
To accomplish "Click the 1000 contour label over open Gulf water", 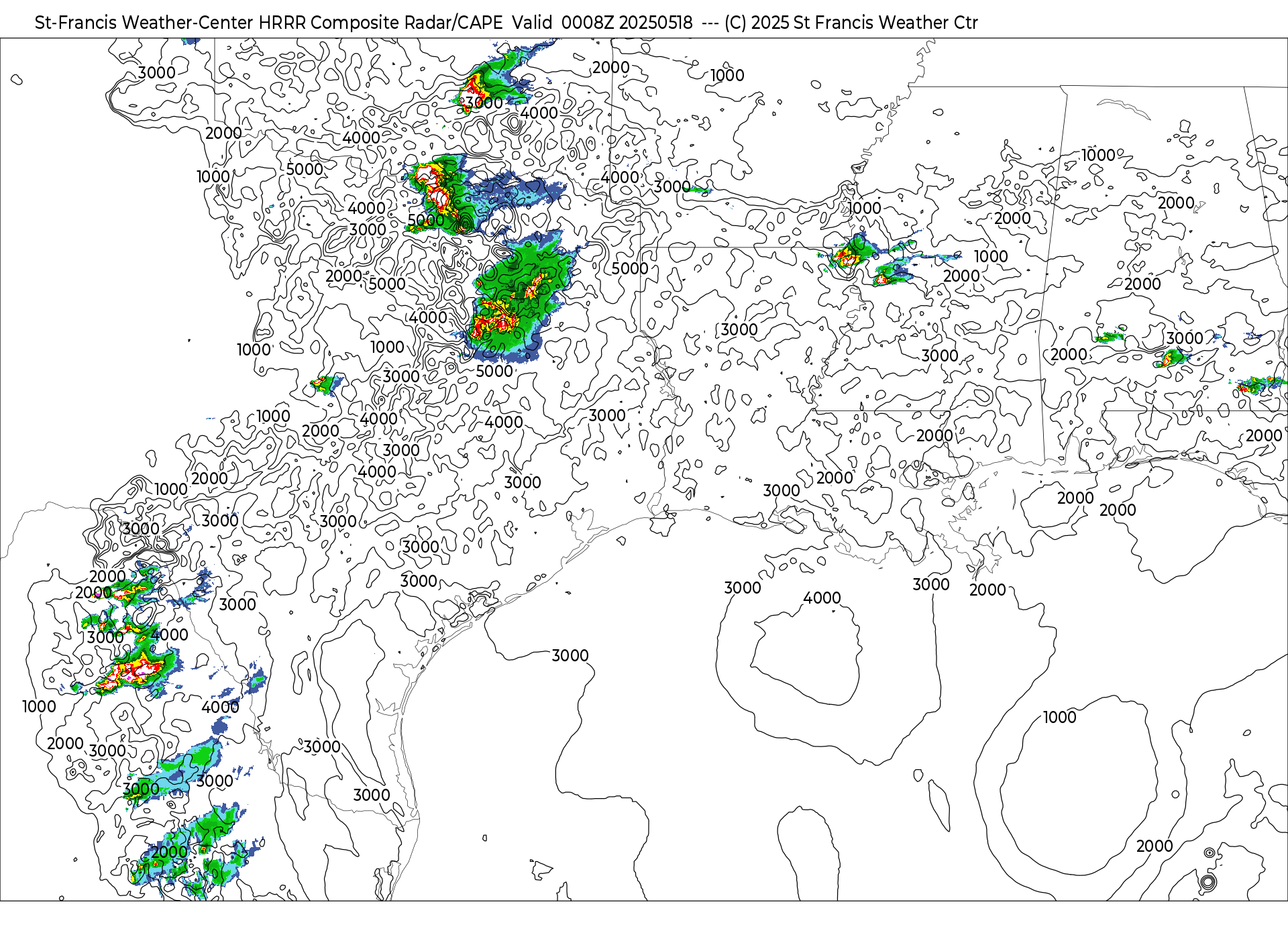I will pyautogui.click(x=1059, y=717).
